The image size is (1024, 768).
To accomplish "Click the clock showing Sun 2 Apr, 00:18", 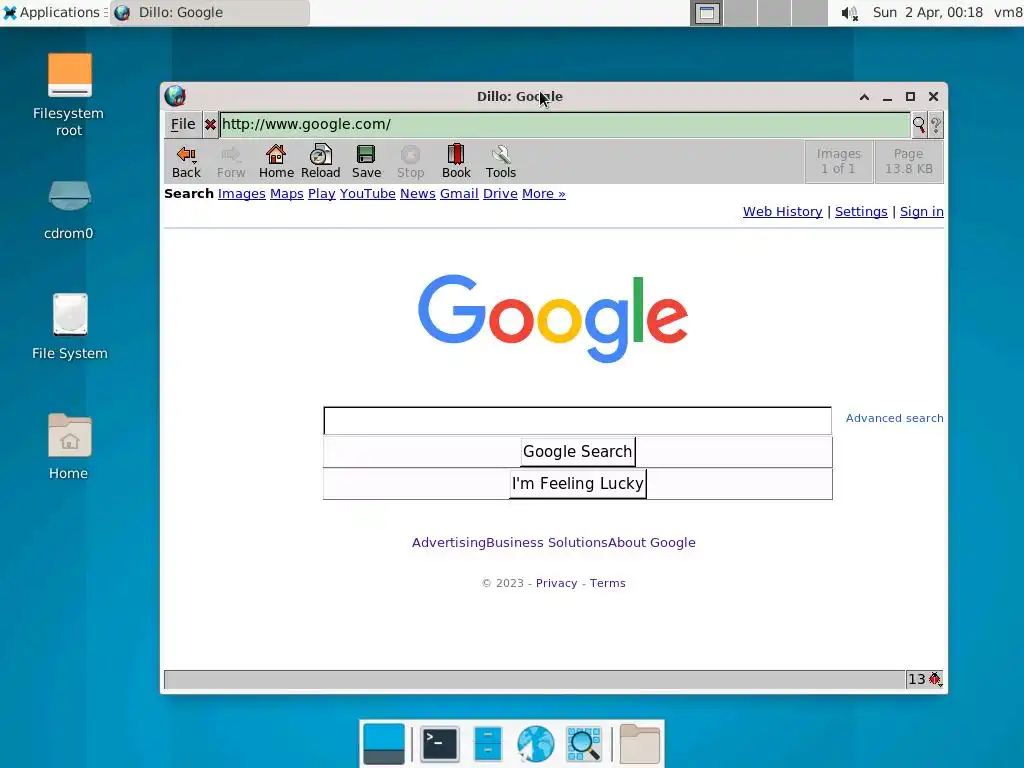I will tap(927, 12).
